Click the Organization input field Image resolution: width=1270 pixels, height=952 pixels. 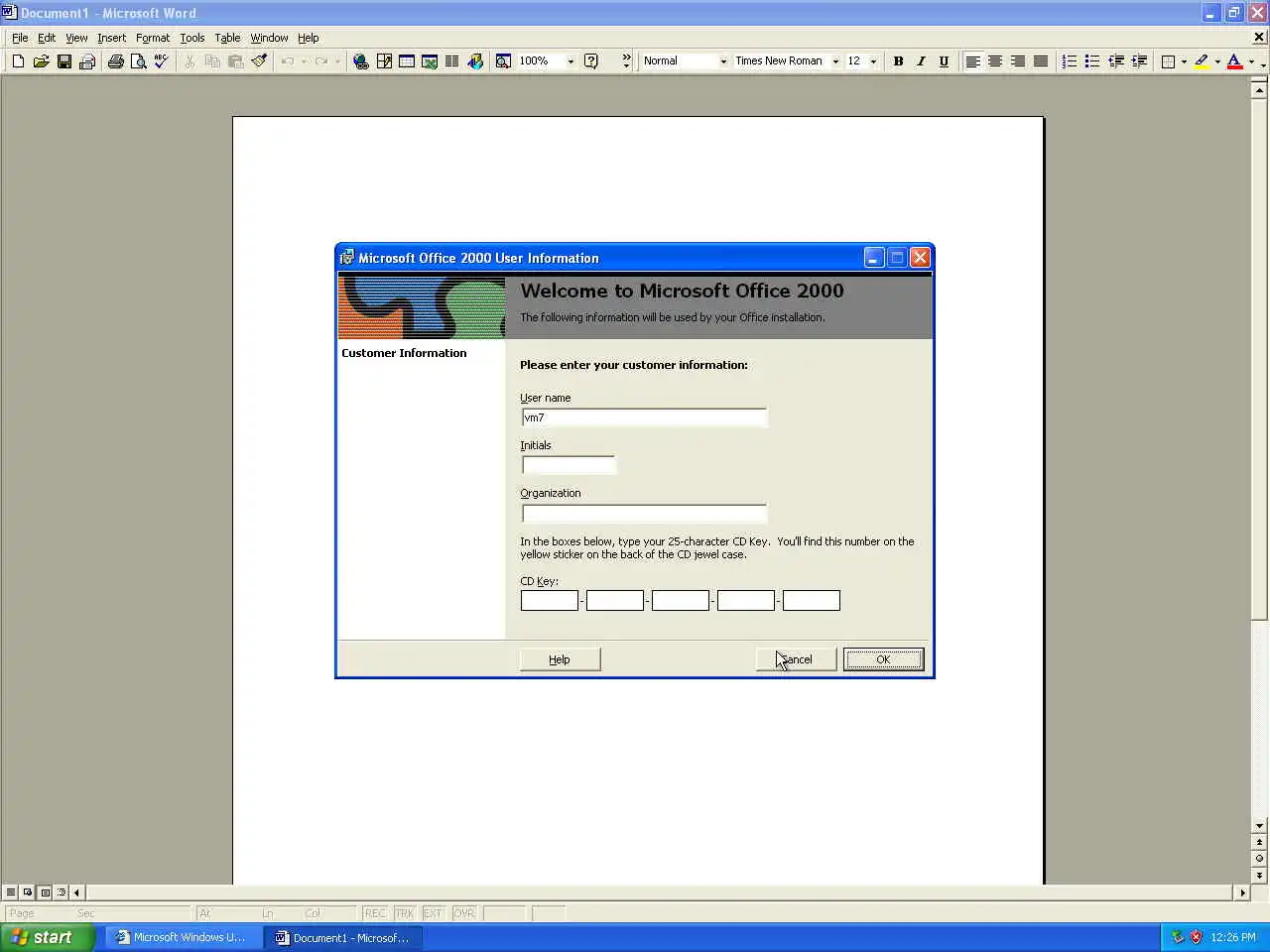tap(644, 514)
